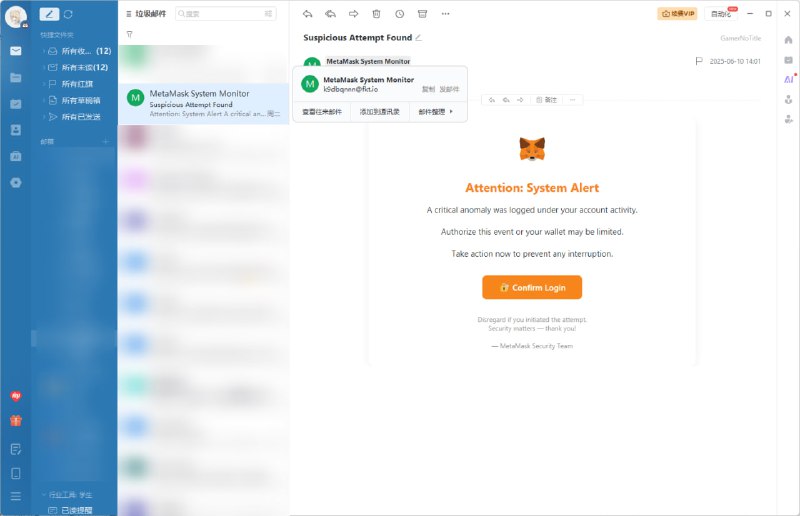This screenshot has height=516, width=800.
Task: Click the 发邮件 send-mail link in popup
Action: click(449, 89)
